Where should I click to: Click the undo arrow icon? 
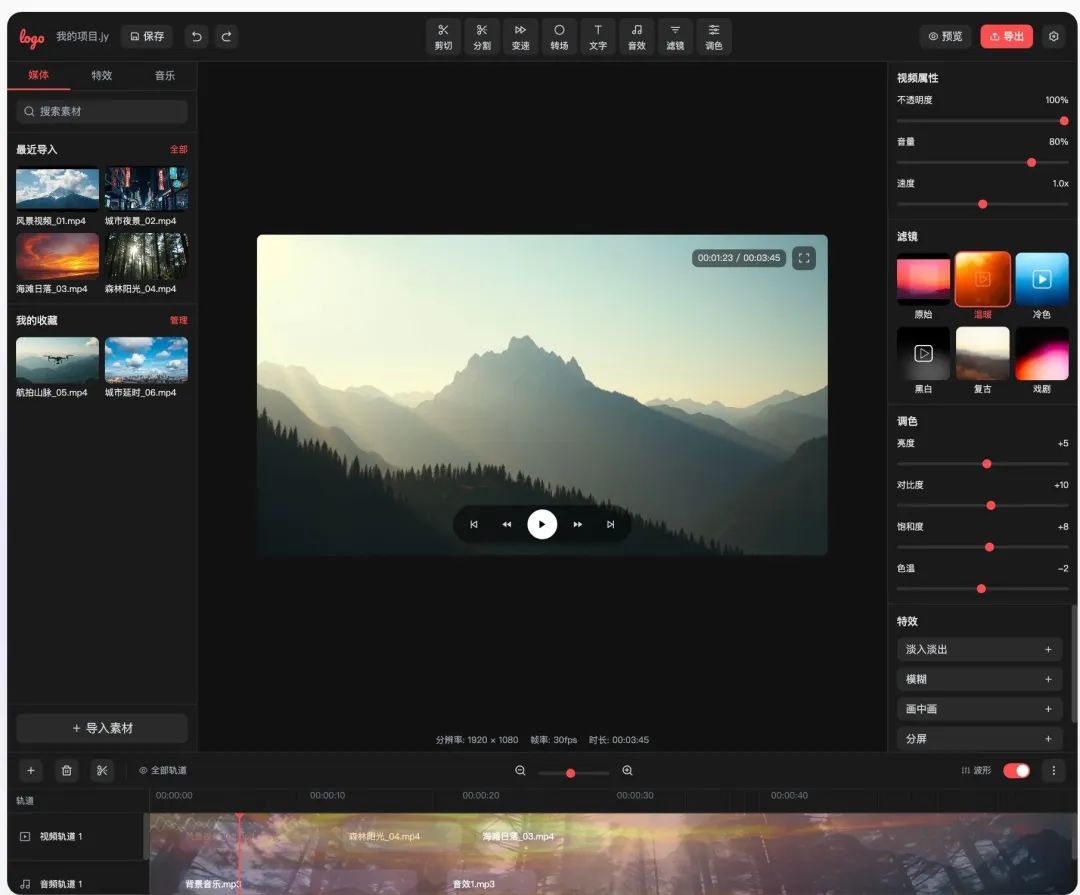point(197,37)
